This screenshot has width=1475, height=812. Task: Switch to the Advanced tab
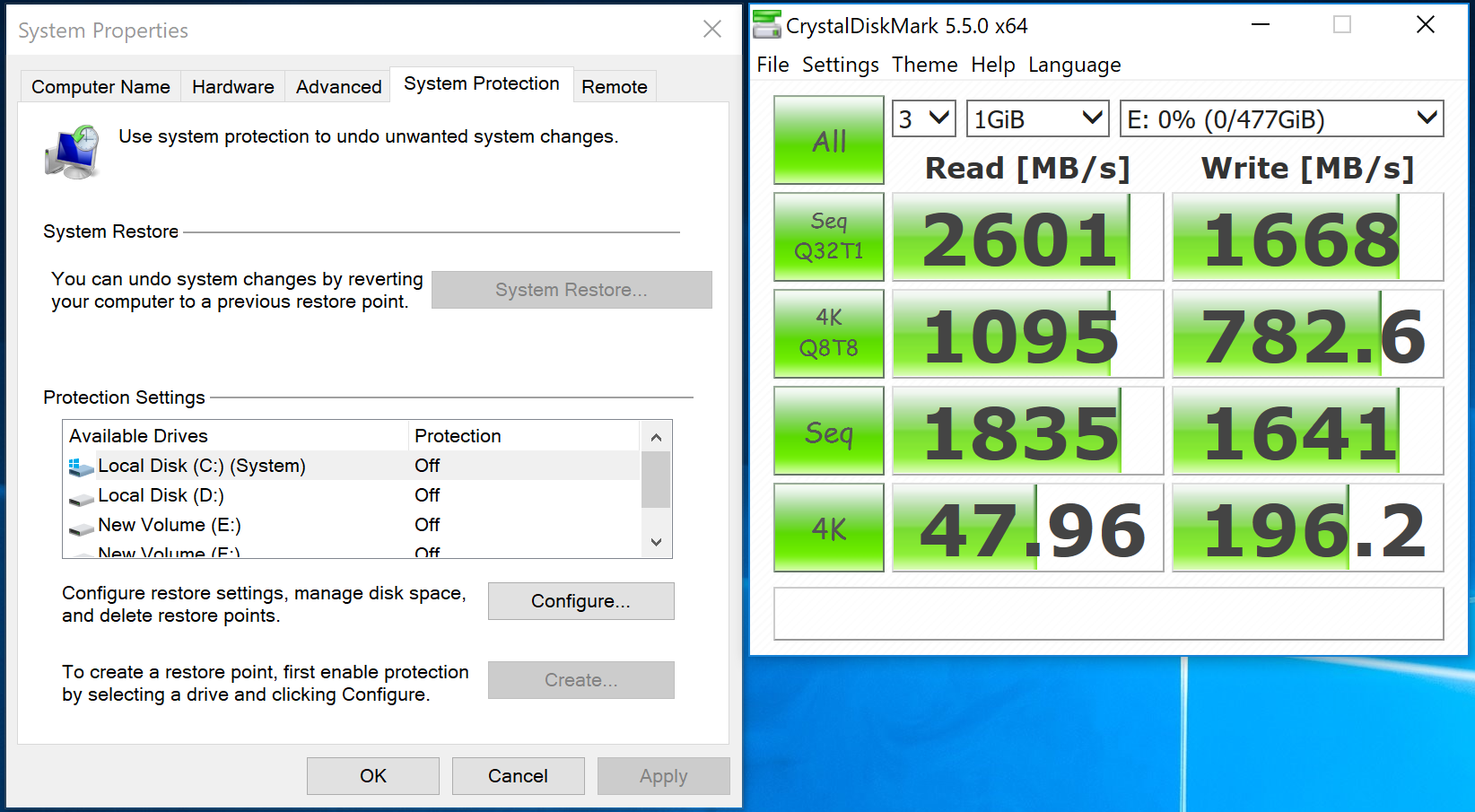(339, 87)
